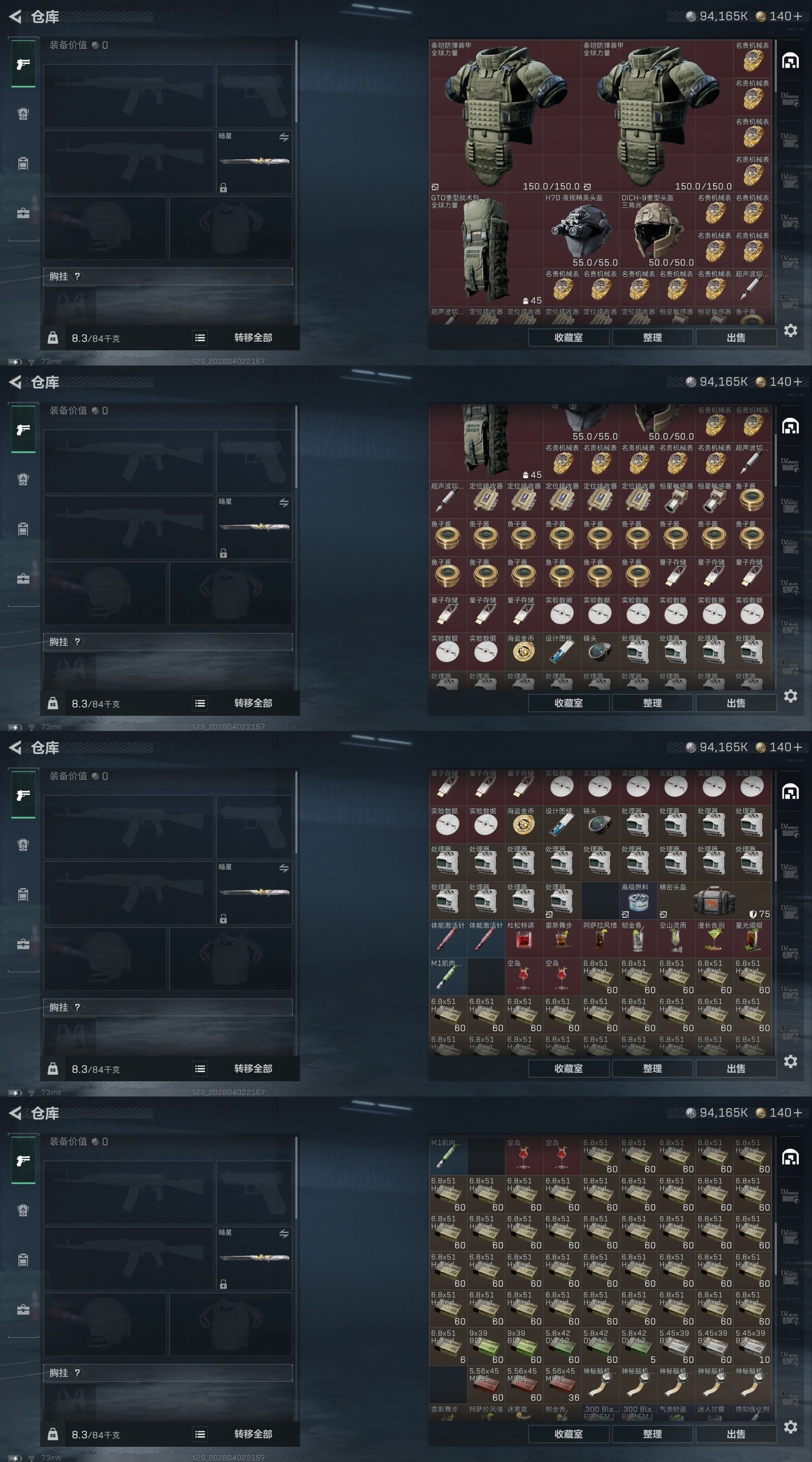Expand the 胸挂 section in Titan armor view
Screen dimensions: 812x1462
[168, 276]
